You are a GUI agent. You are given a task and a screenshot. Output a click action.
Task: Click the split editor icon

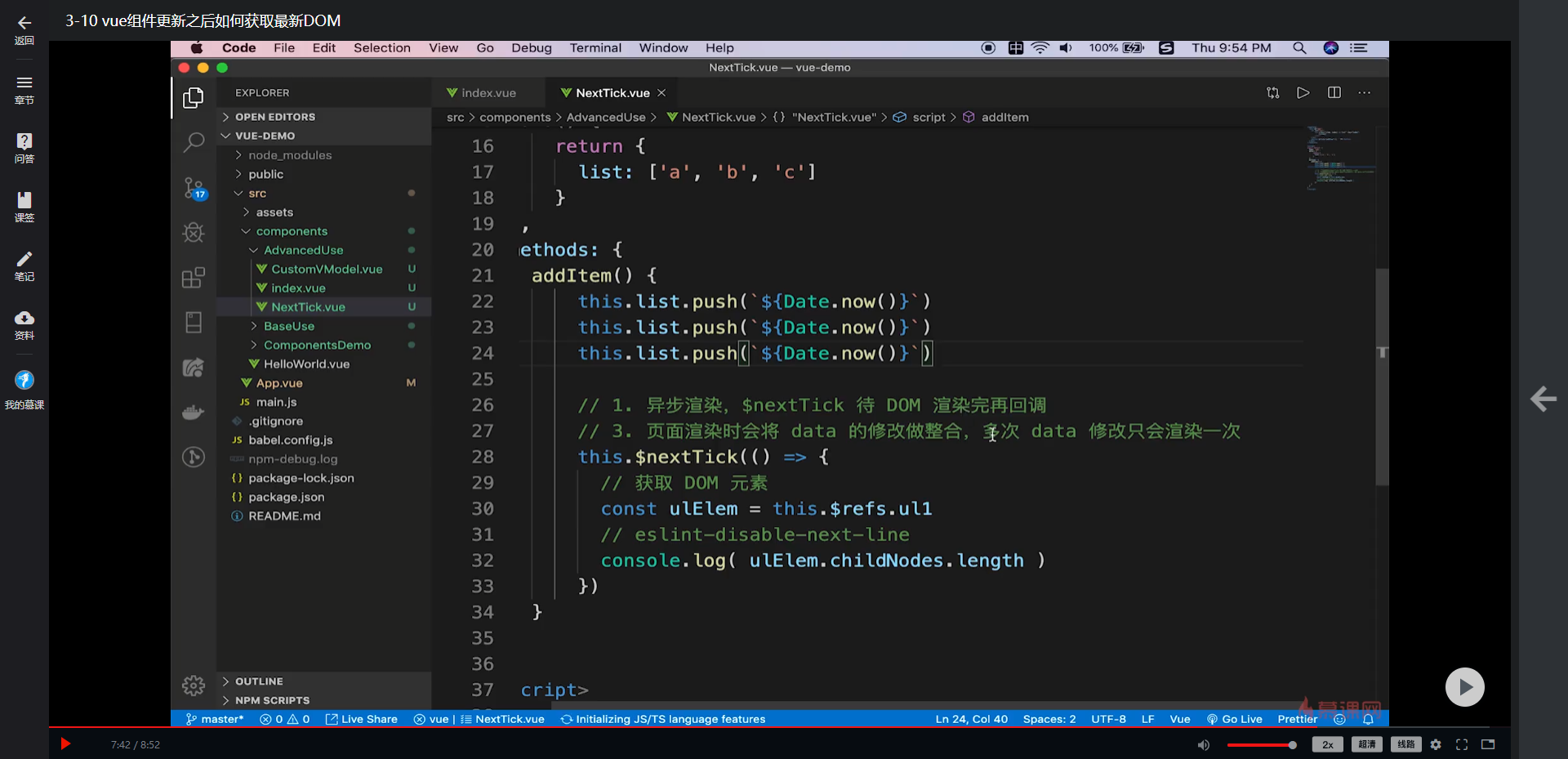[x=1334, y=93]
